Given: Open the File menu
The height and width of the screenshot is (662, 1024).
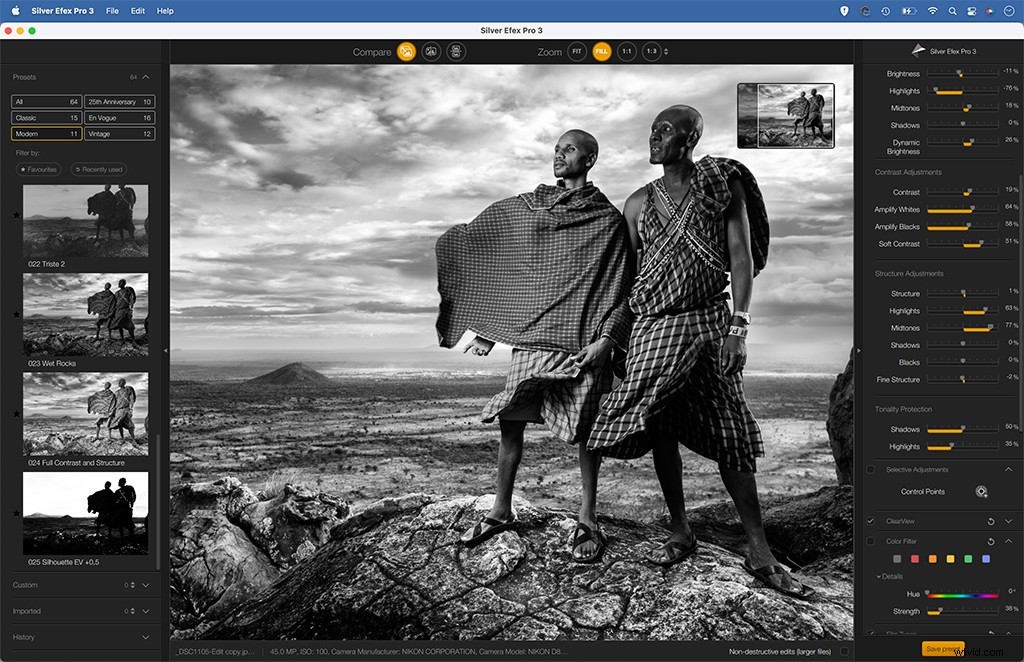Looking at the screenshot, I should [111, 10].
